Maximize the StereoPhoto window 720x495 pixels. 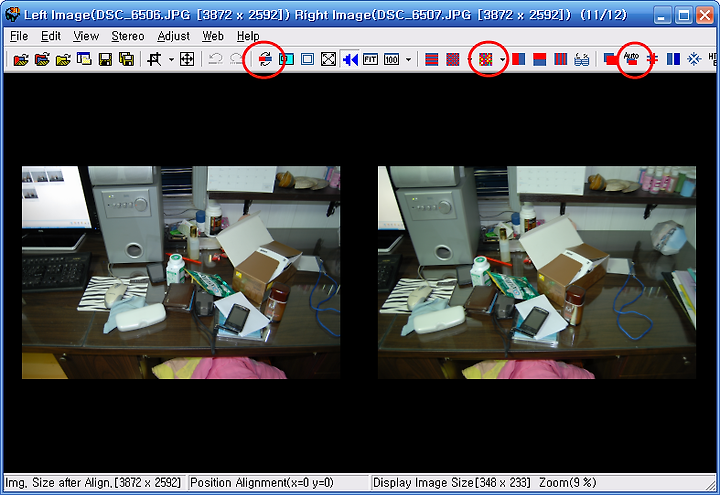coord(683,16)
